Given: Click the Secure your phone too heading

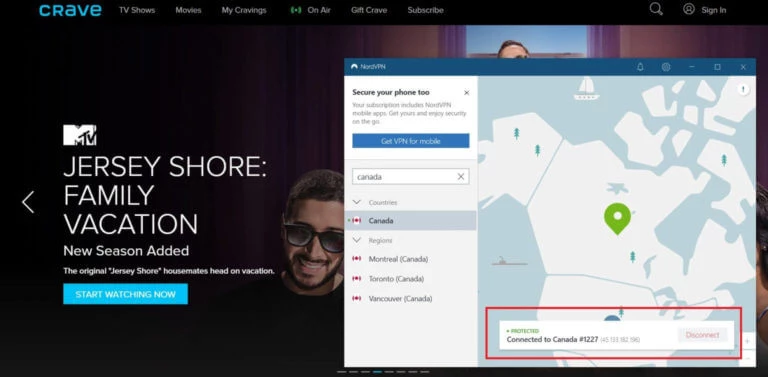Looking at the screenshot, I should tap(391, 92).
